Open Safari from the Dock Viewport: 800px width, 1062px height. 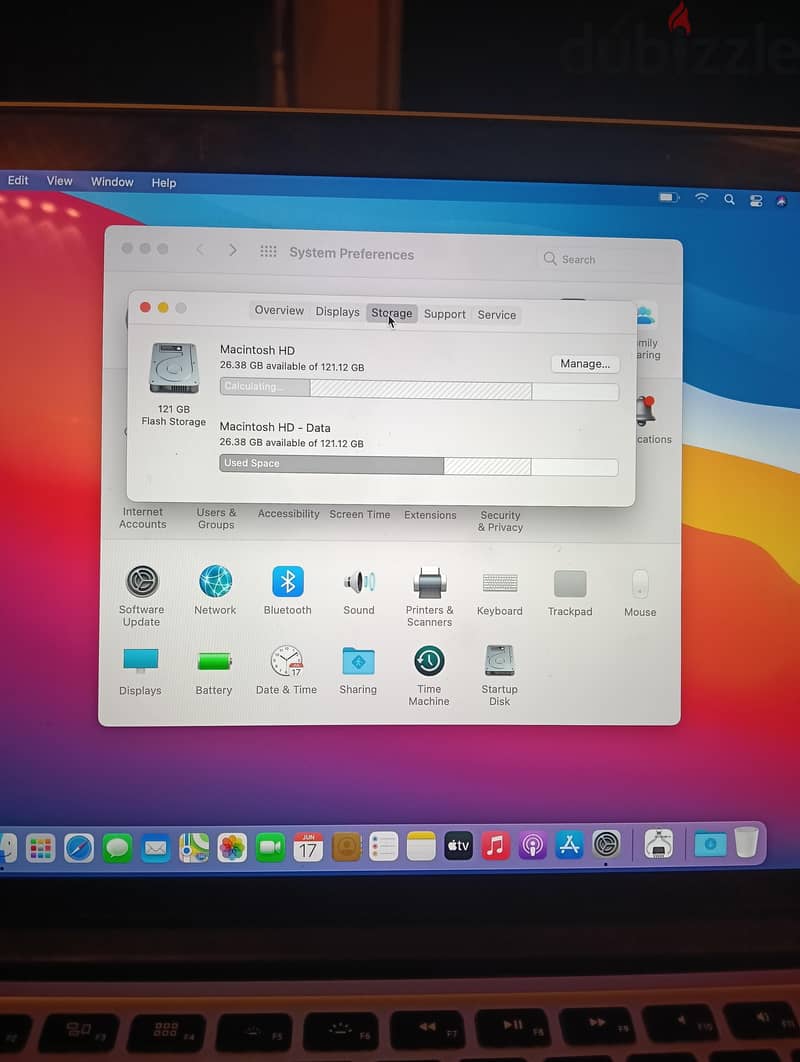79,847
